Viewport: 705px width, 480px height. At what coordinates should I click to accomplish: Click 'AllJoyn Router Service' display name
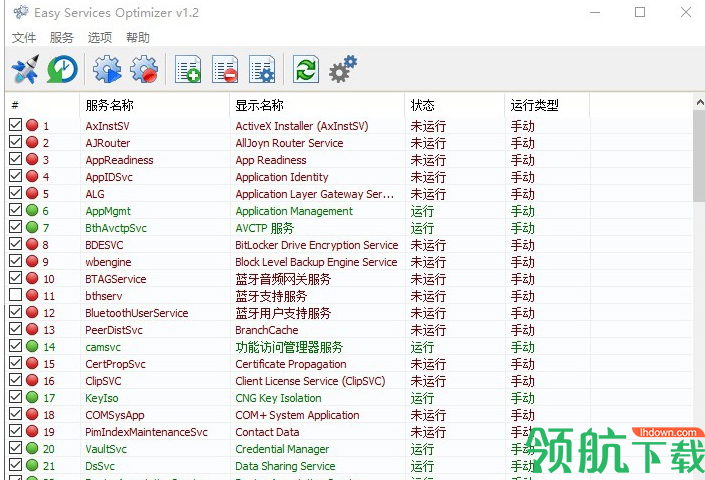pos(289,143)
